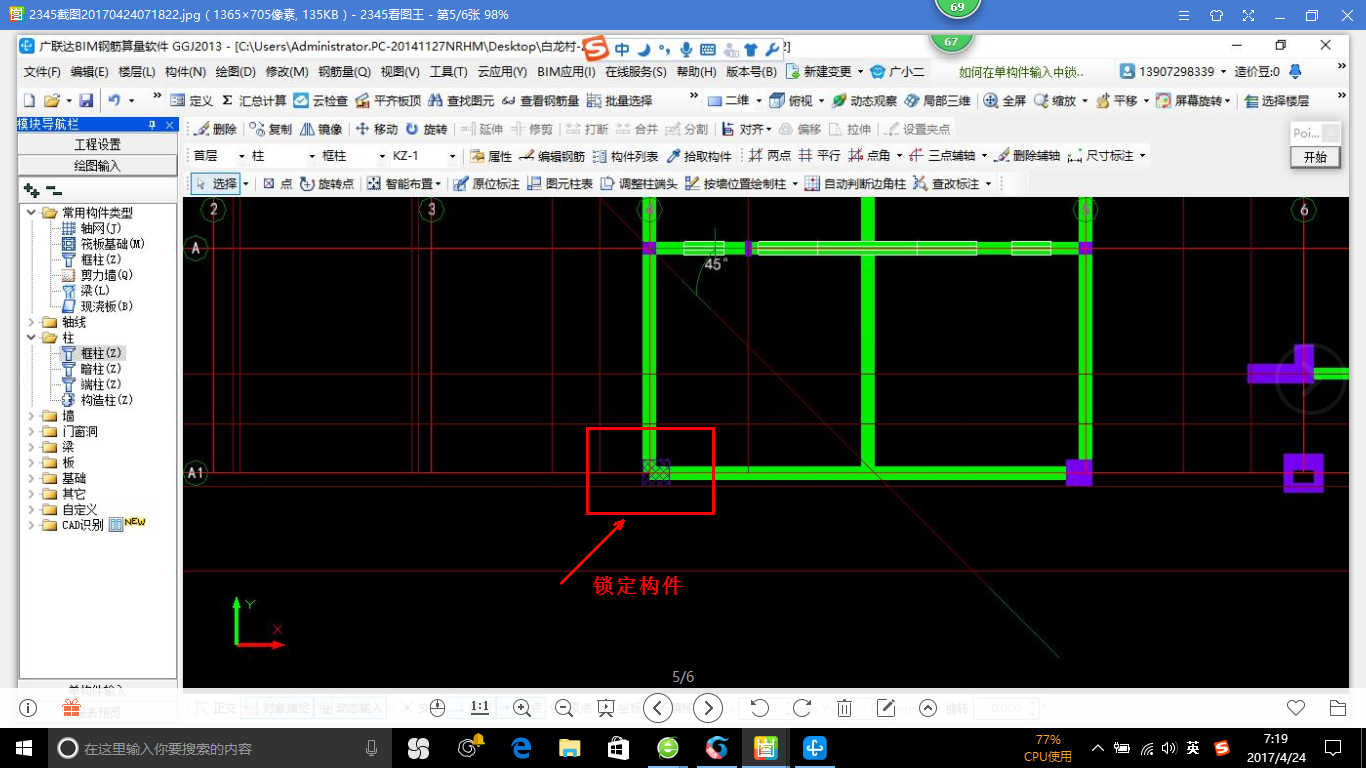Open 图元柱表 column table

point(560,184)
